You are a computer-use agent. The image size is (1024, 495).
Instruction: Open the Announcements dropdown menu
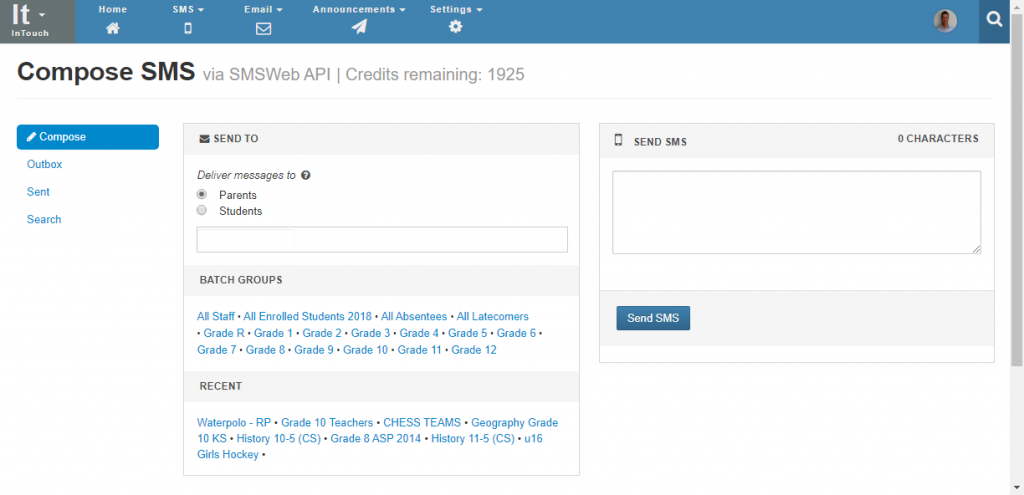coord(359,10)
